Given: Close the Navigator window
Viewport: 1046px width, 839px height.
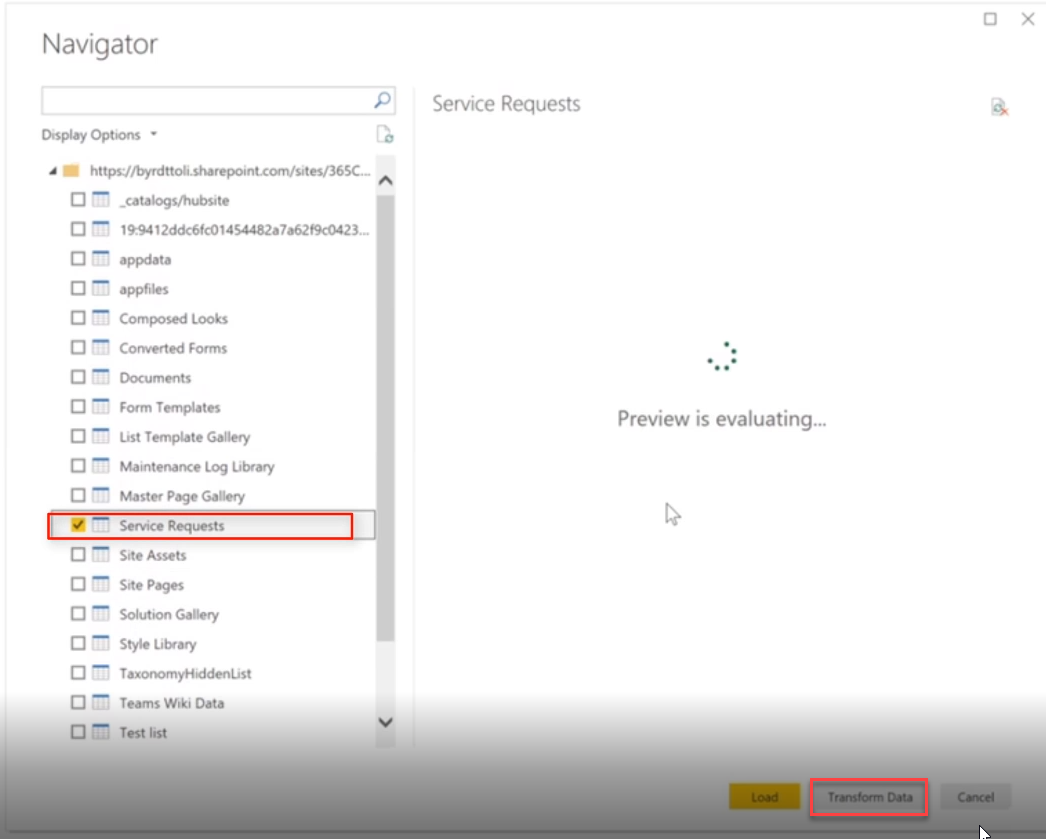Looking at the screenshot, I should 1028,19.
